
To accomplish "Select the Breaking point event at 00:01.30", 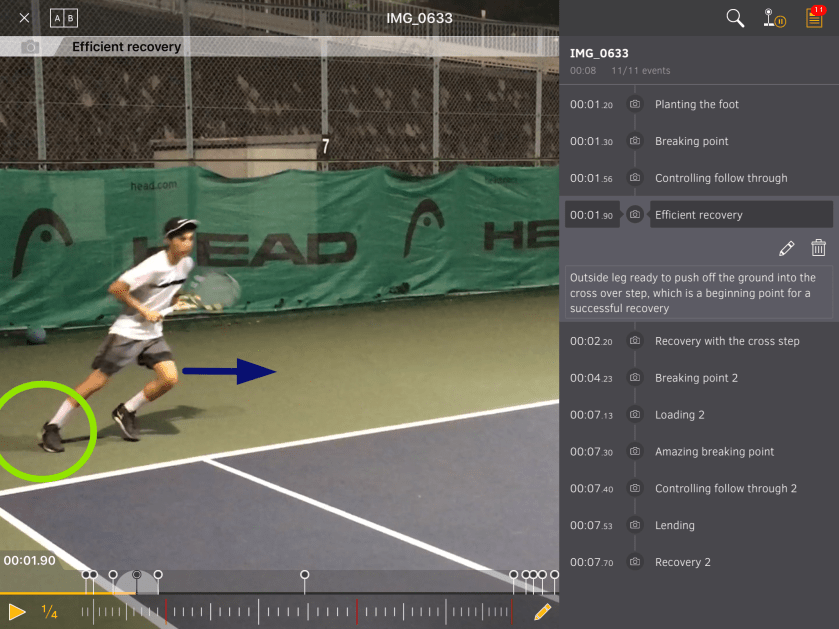I will (x=691, y=141).
